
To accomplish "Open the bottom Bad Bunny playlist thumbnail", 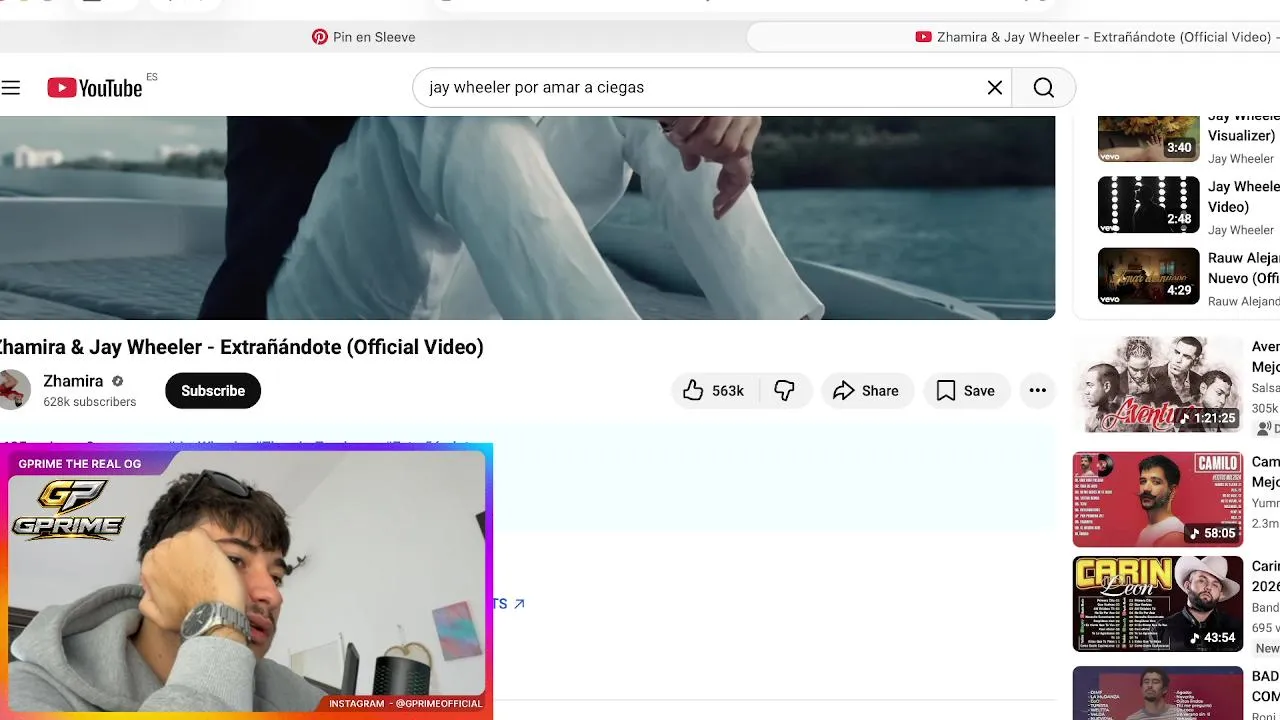I will click(1158, 693).
